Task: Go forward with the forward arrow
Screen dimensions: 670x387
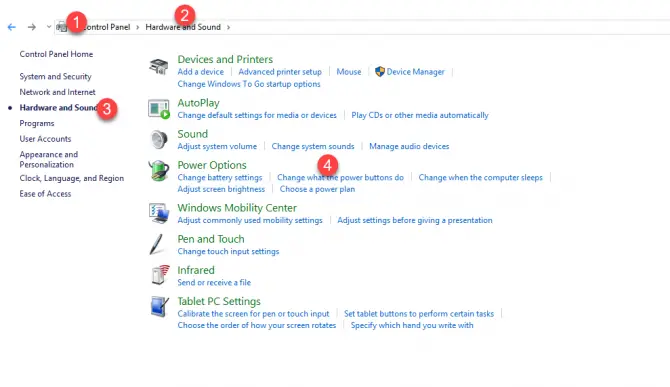Action: (32, 27)
